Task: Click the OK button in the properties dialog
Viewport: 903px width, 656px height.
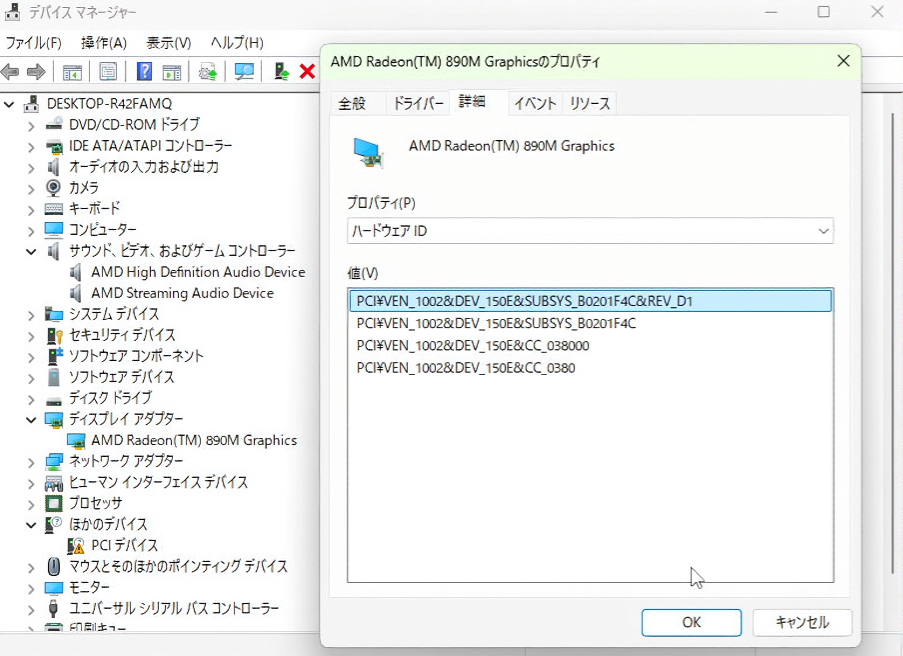Action: pyautogui.click(x=692, y=623)
